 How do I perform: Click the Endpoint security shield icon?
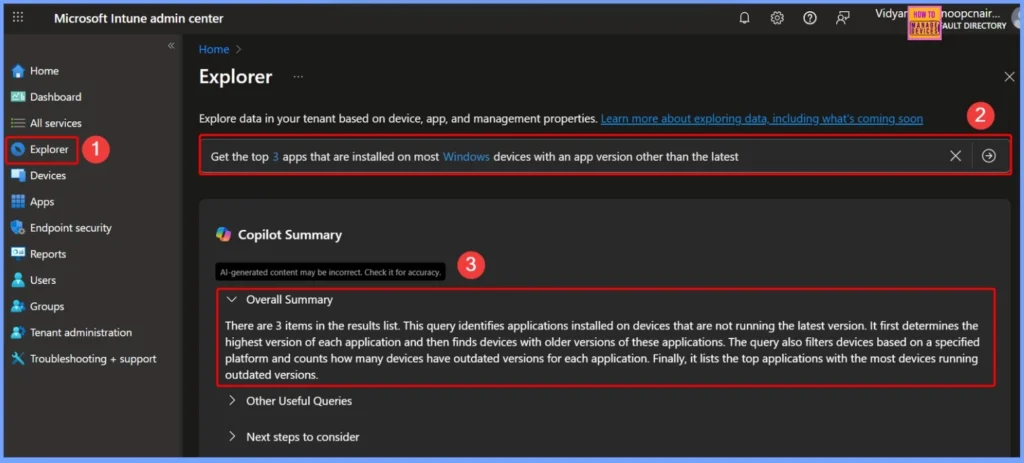(x=18, y=228)
